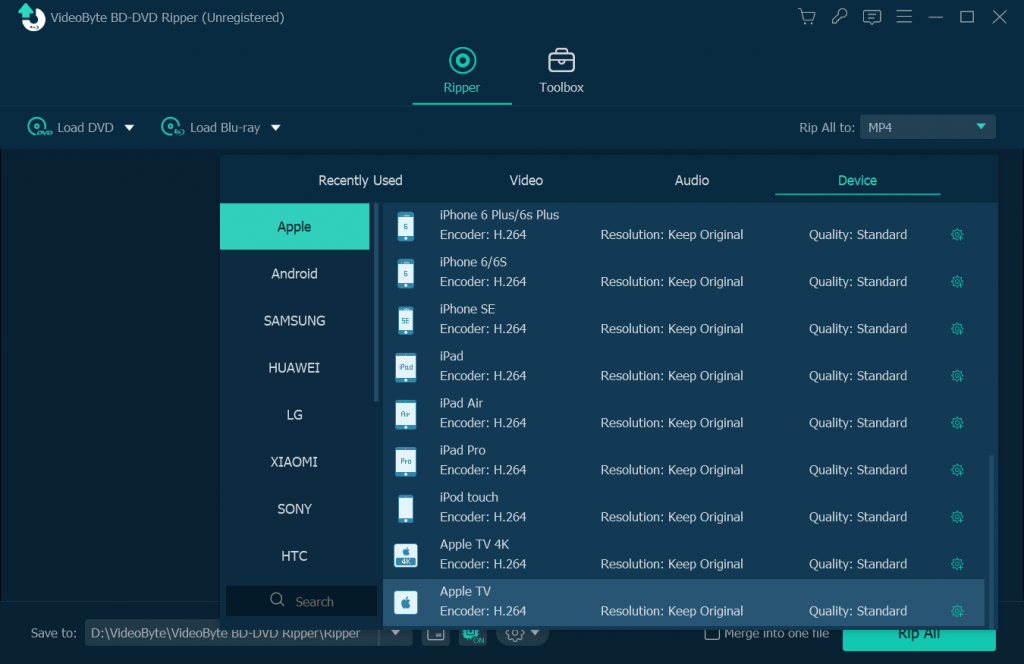Viewport: 1024px width, 664px height.
Task: Open the shopping cart purchase icon
Action: click(807, 17)
